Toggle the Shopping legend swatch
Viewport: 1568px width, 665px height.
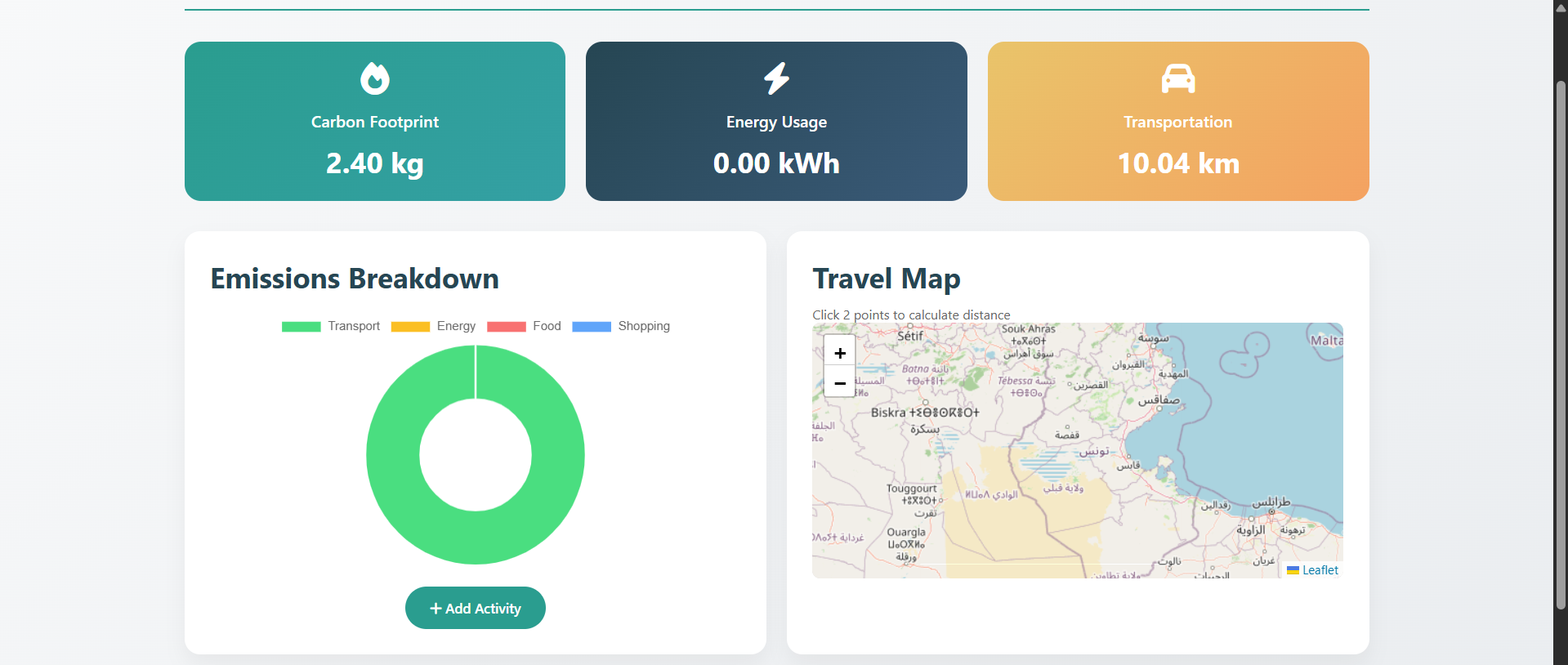[x=592, y=327]
